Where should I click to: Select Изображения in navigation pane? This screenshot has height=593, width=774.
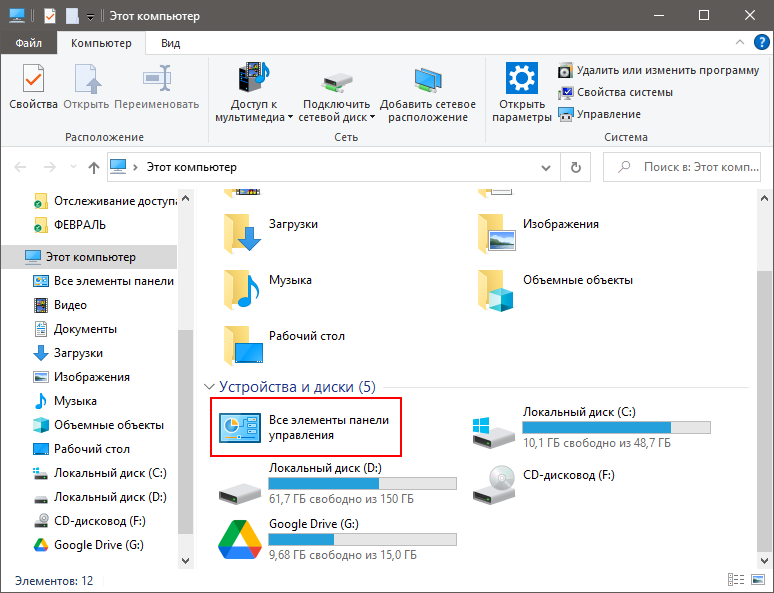[x=81, y=377]
